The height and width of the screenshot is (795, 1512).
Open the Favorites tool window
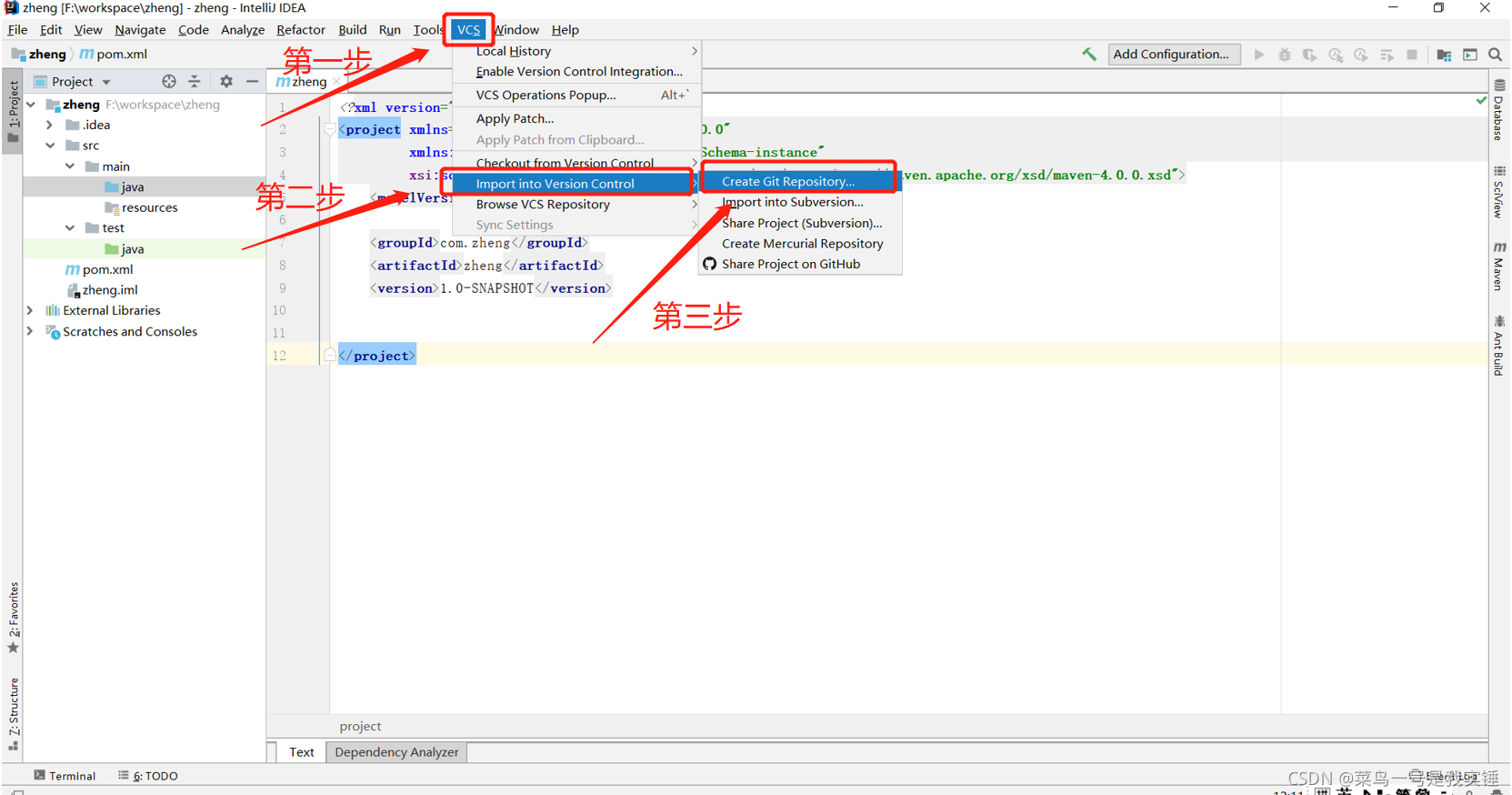pos(14,618)
